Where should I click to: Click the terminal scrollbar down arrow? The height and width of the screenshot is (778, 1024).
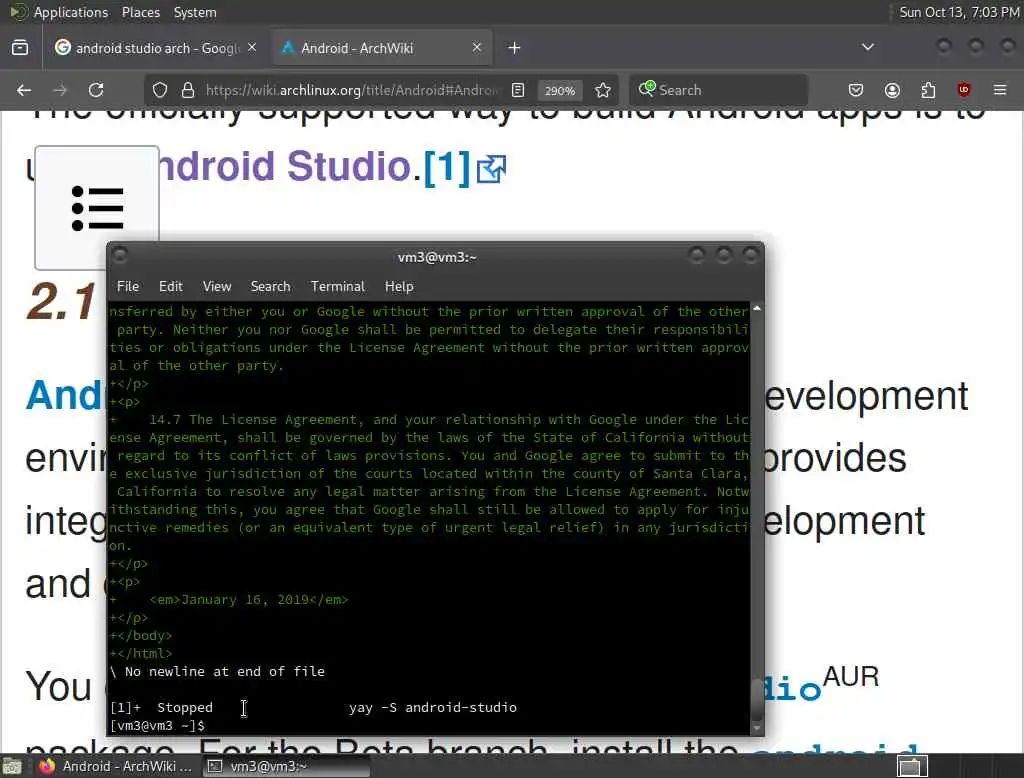point(757,728)
